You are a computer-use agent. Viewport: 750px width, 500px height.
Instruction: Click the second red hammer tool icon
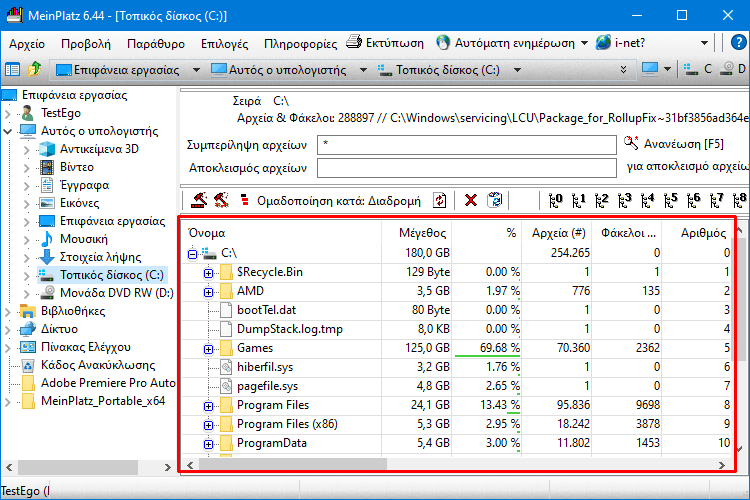221,200
